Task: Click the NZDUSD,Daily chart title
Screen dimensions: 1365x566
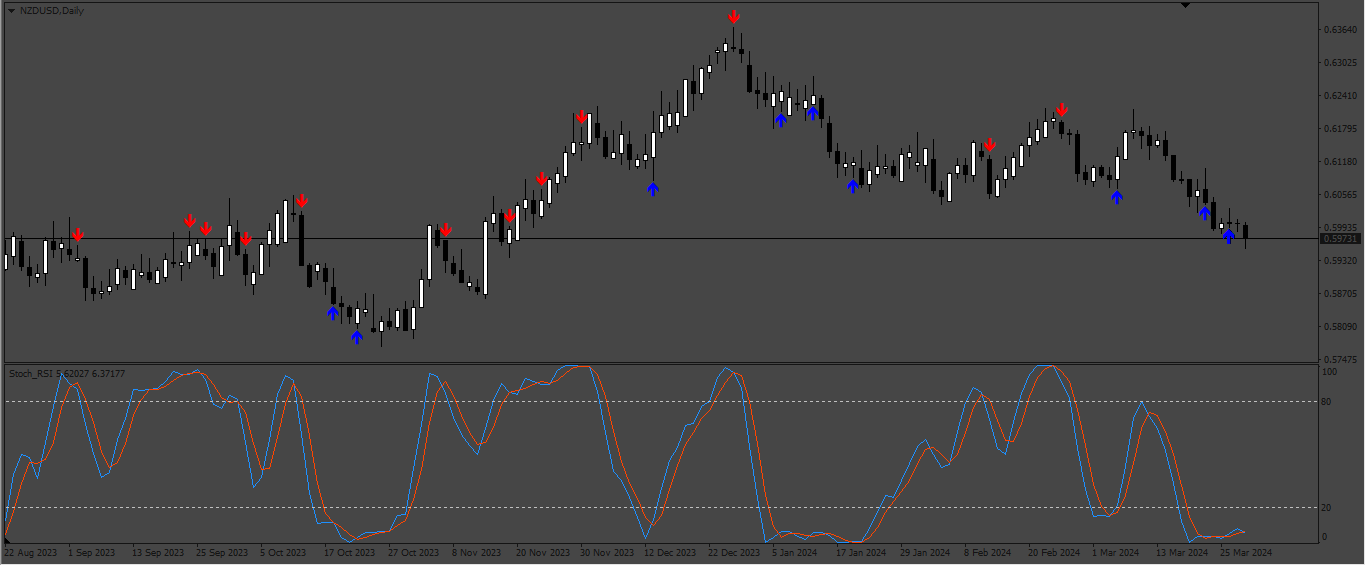Action: pos(52,10)
